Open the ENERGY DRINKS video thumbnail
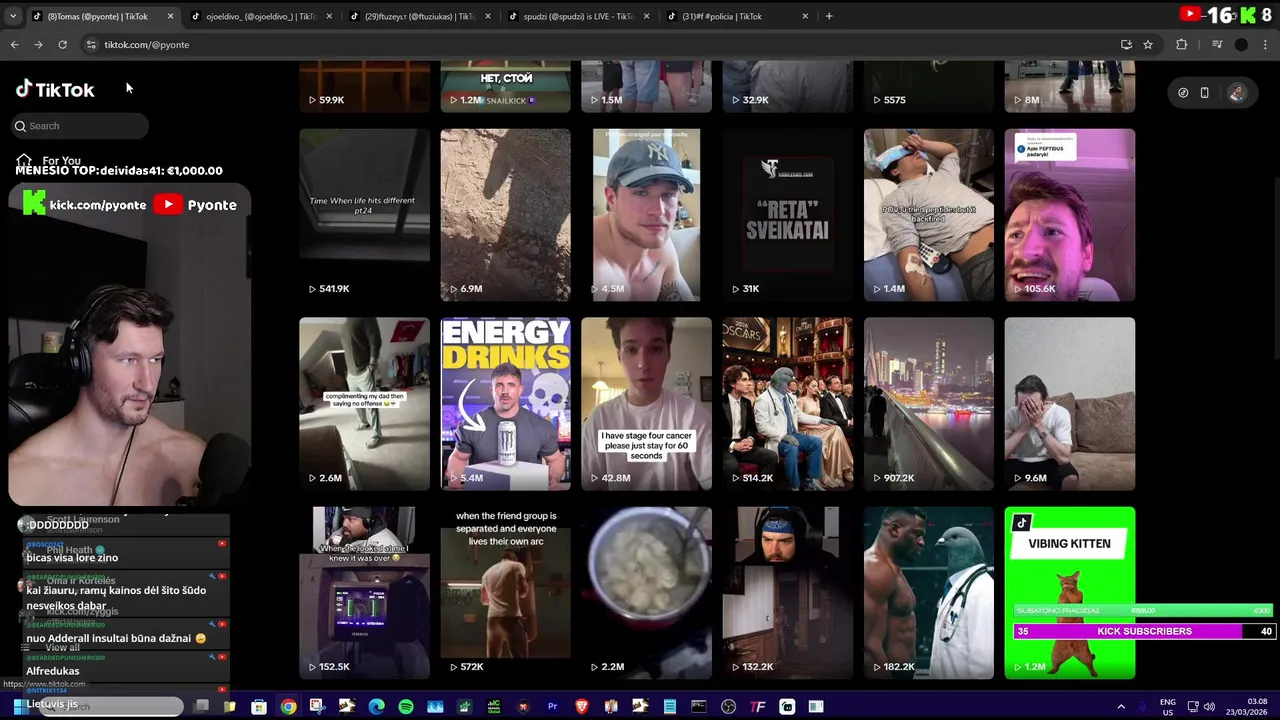Image resolution: width=1280 pixels, height=720 pixels. [x=506, y=404]
